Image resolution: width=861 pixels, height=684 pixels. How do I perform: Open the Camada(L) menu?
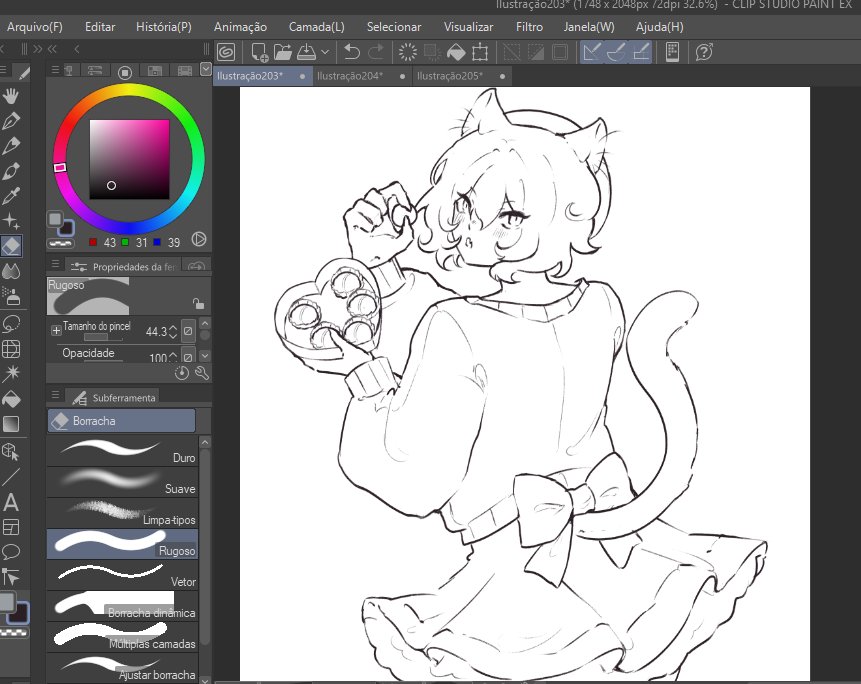pos(316,26)
